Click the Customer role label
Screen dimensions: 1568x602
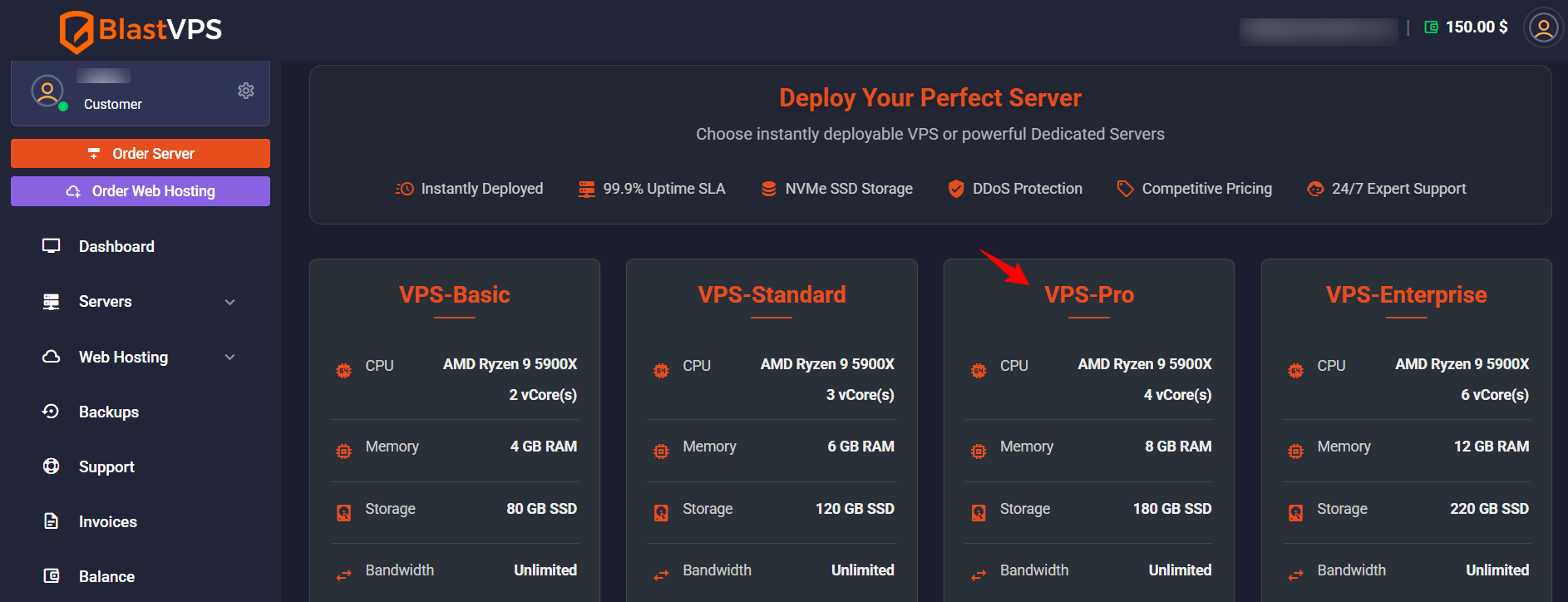(x=113, y=104)
